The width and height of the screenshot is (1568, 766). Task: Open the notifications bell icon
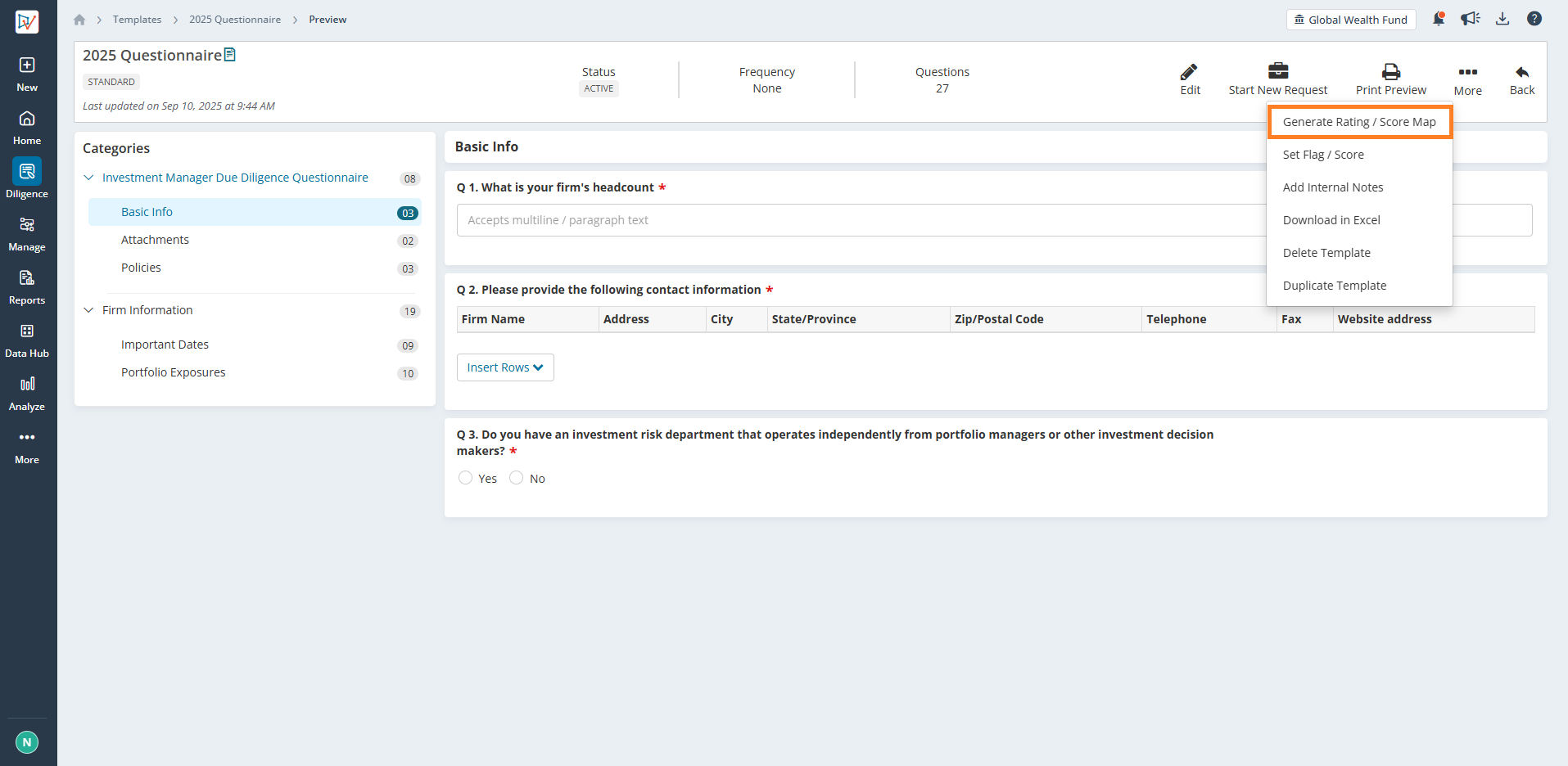(1439, 19)
